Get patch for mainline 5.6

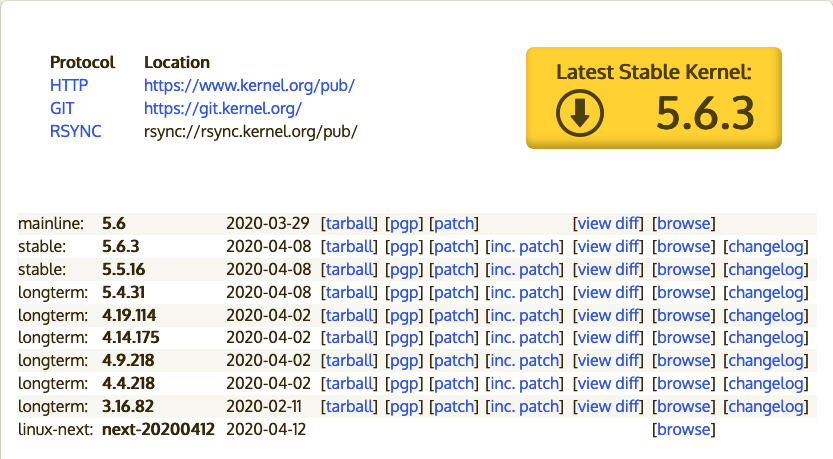click(x=454, y=224)
